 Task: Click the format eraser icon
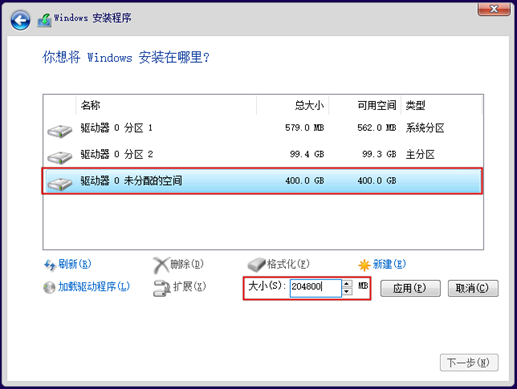256,265
